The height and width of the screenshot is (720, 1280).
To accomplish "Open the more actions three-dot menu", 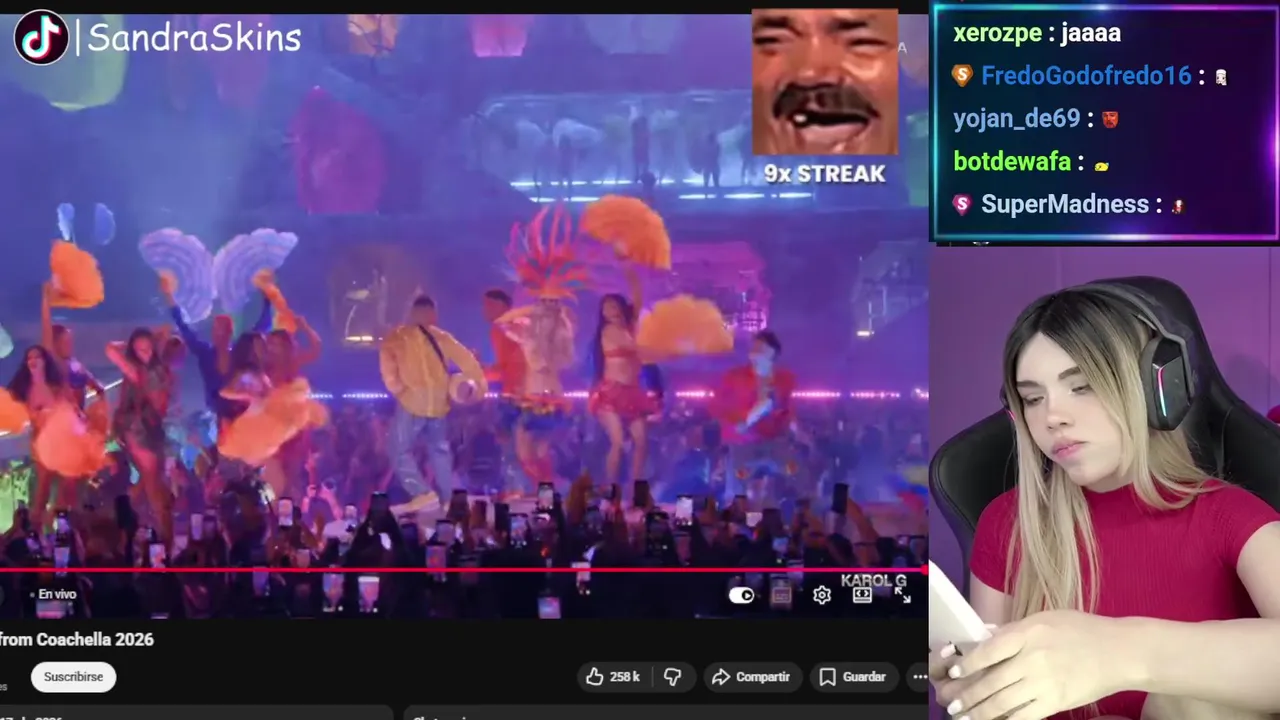I will [919, 677].
